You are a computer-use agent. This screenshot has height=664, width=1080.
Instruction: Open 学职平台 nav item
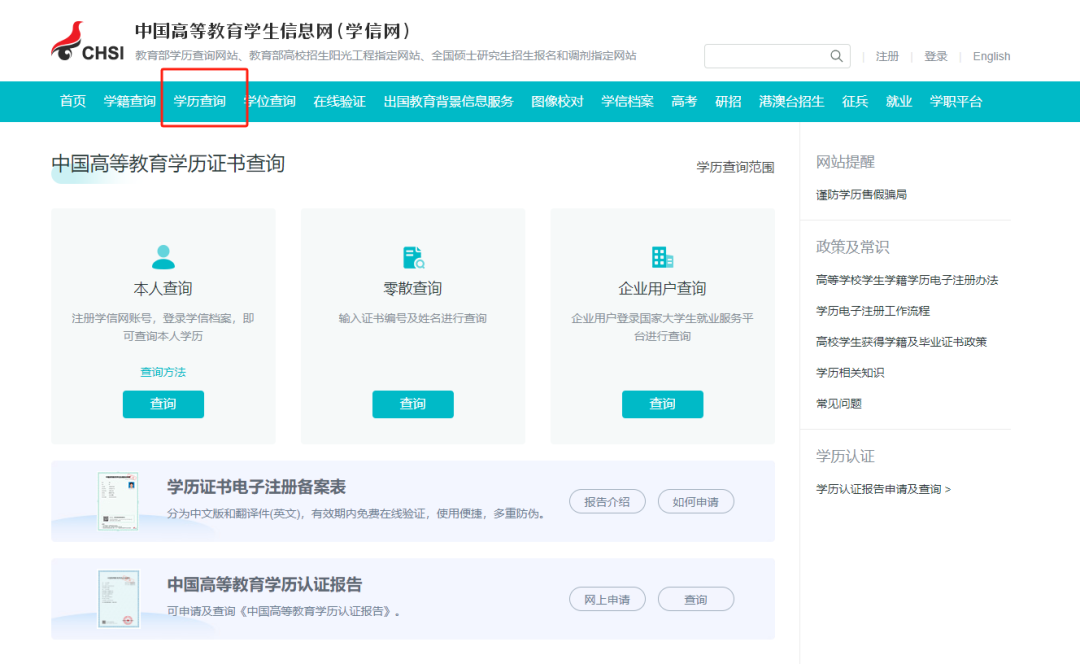tap(956, 101)
